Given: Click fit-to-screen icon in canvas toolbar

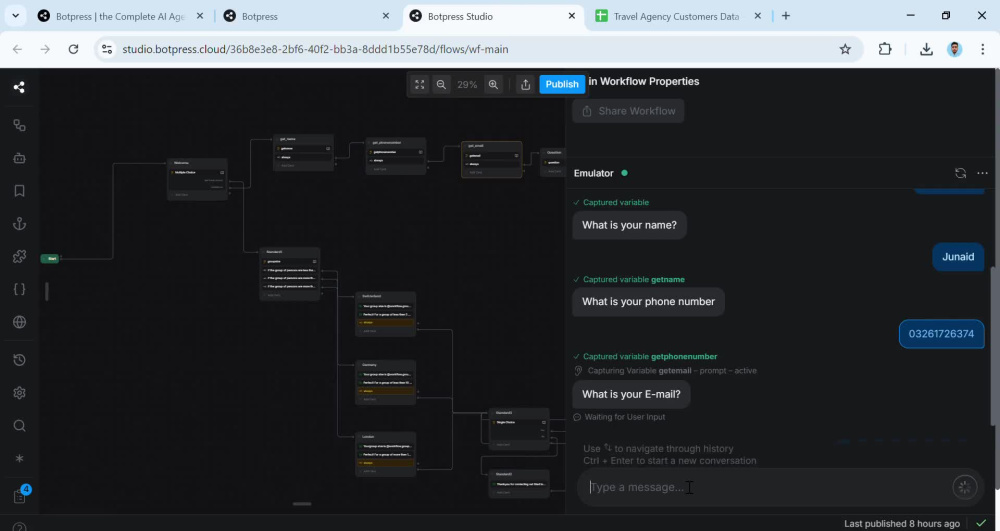Looking at the screenshot, I should pos(419,84).
